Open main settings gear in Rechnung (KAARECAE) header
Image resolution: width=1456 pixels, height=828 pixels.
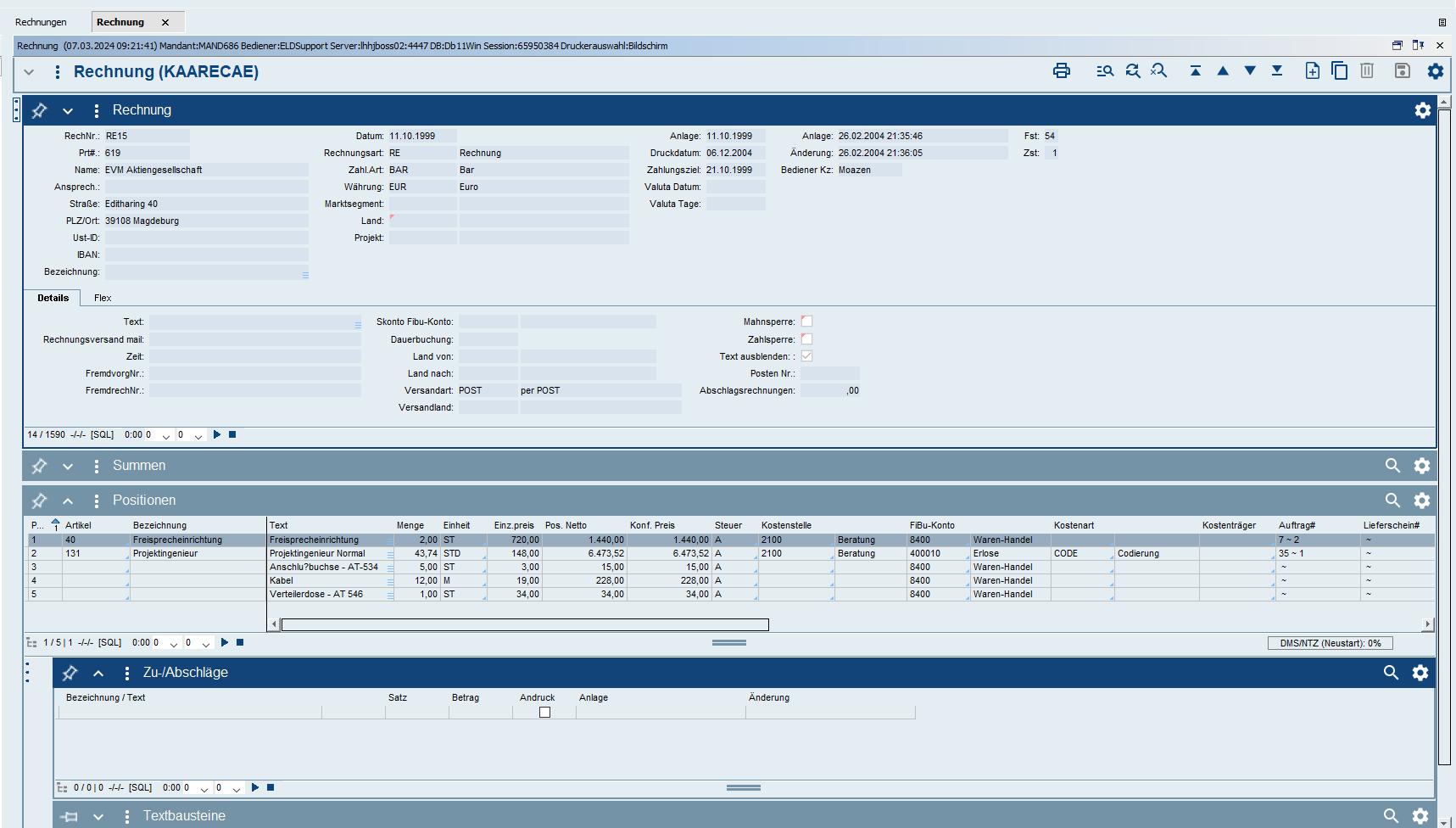coord(1436,71)
